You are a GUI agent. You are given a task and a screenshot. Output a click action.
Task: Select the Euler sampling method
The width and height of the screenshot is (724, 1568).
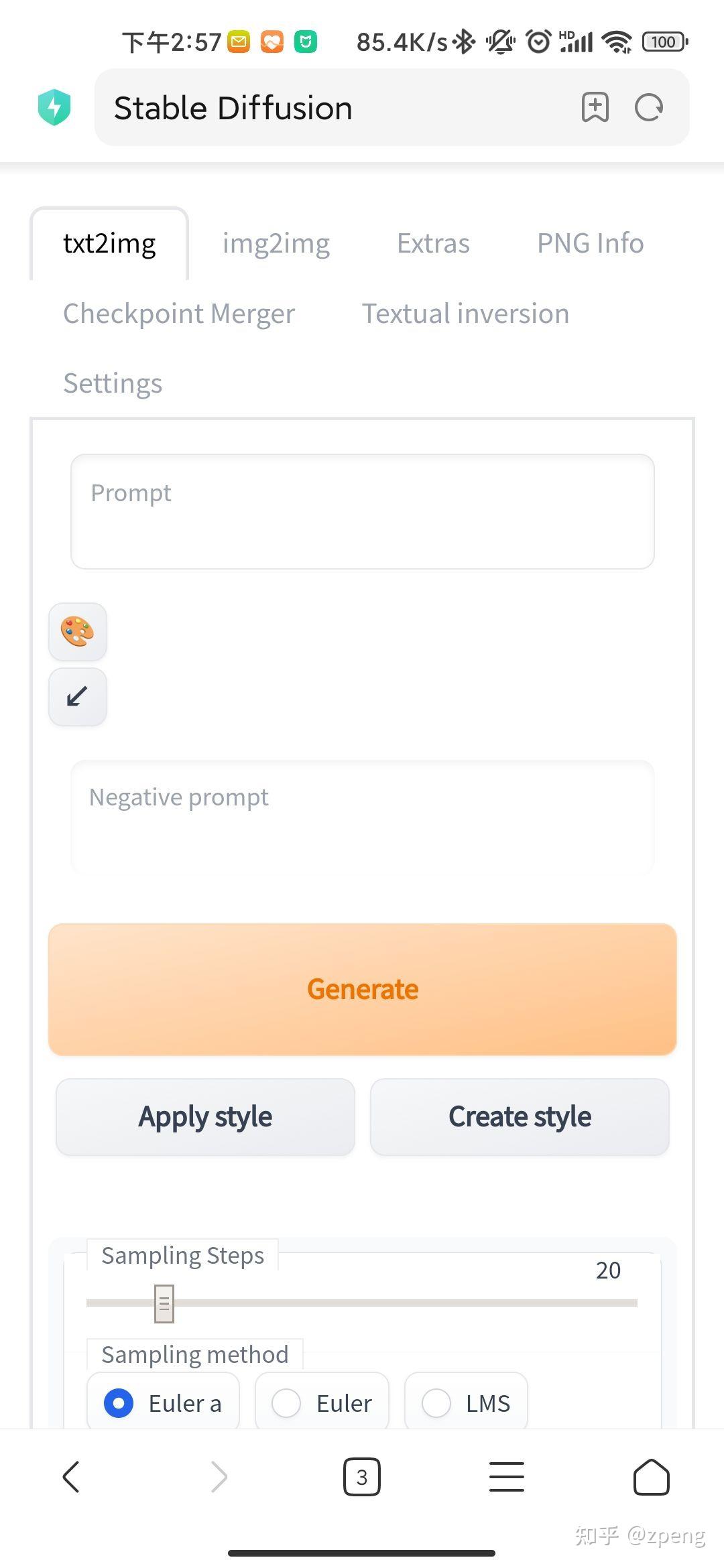coord(286,1403)
